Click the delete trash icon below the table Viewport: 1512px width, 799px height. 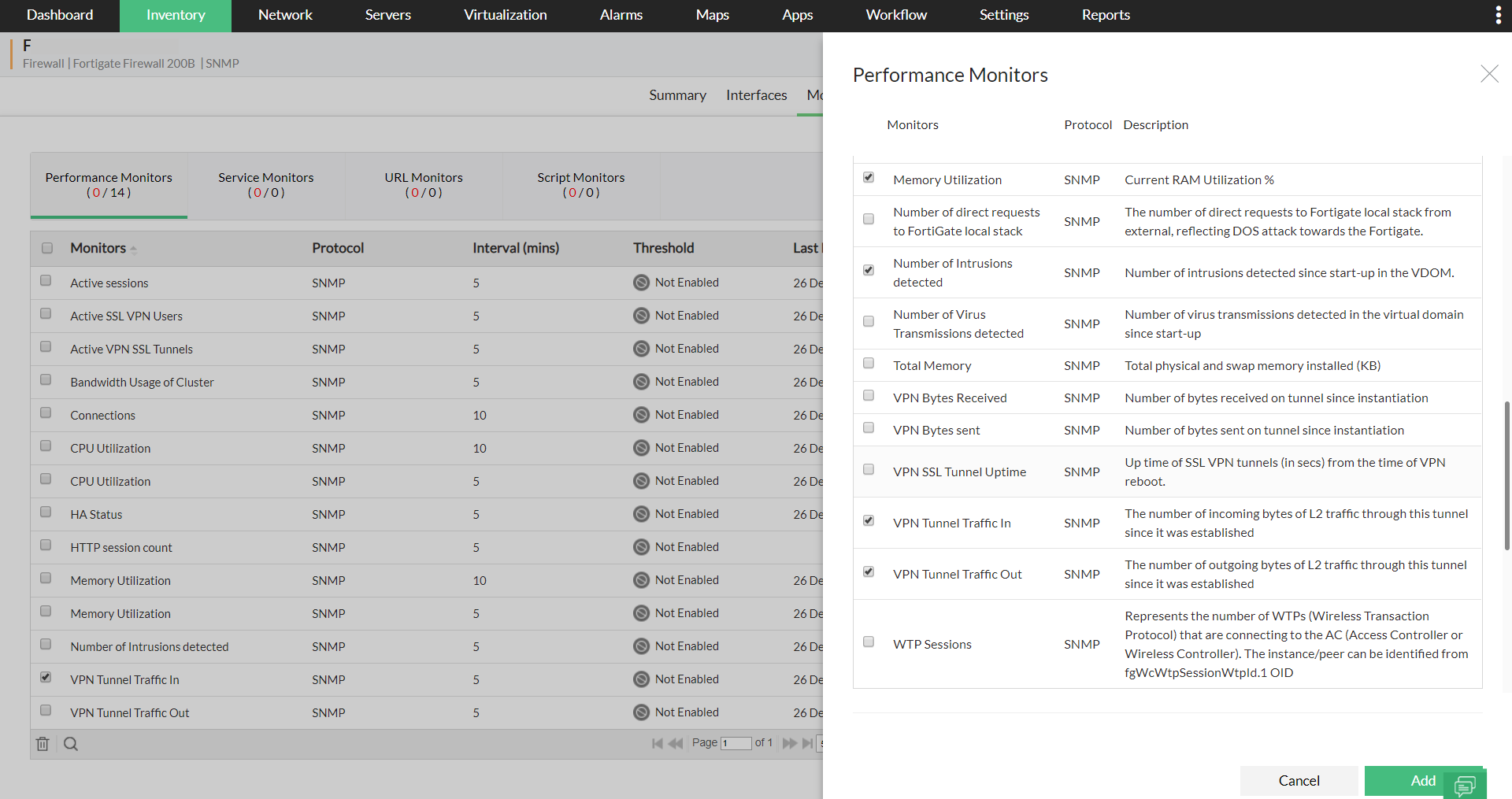pyautogui.click(x=43, y=744)
